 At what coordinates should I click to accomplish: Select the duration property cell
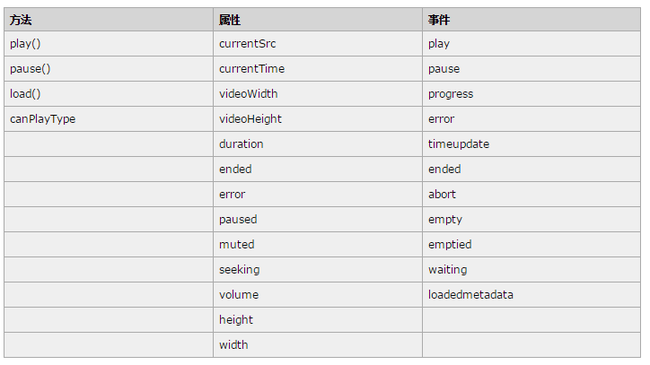point(318,144)
